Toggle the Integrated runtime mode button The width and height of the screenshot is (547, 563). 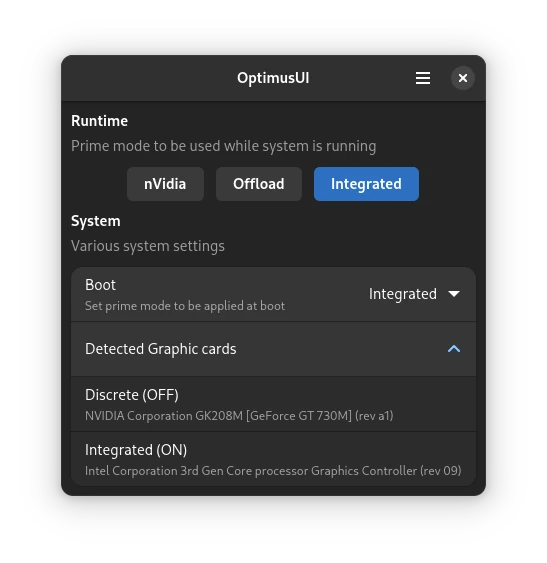366,184
